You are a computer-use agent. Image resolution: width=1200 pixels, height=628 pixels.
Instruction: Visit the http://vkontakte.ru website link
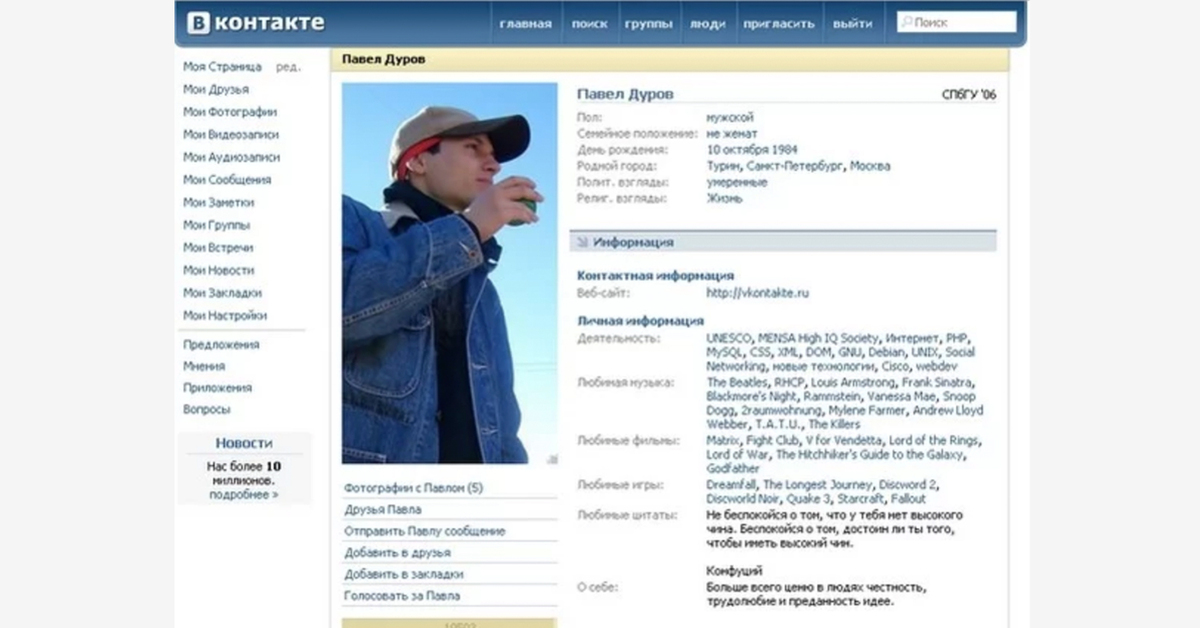(757, 293)
